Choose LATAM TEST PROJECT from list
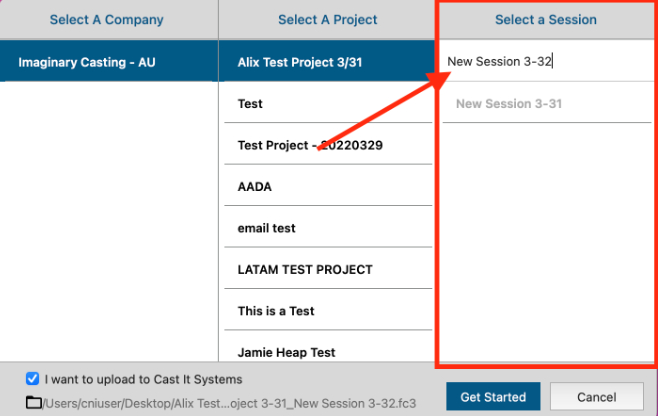The height and width of the screenshot is (416, 658). pyautogui.click(x=305, y=269)
